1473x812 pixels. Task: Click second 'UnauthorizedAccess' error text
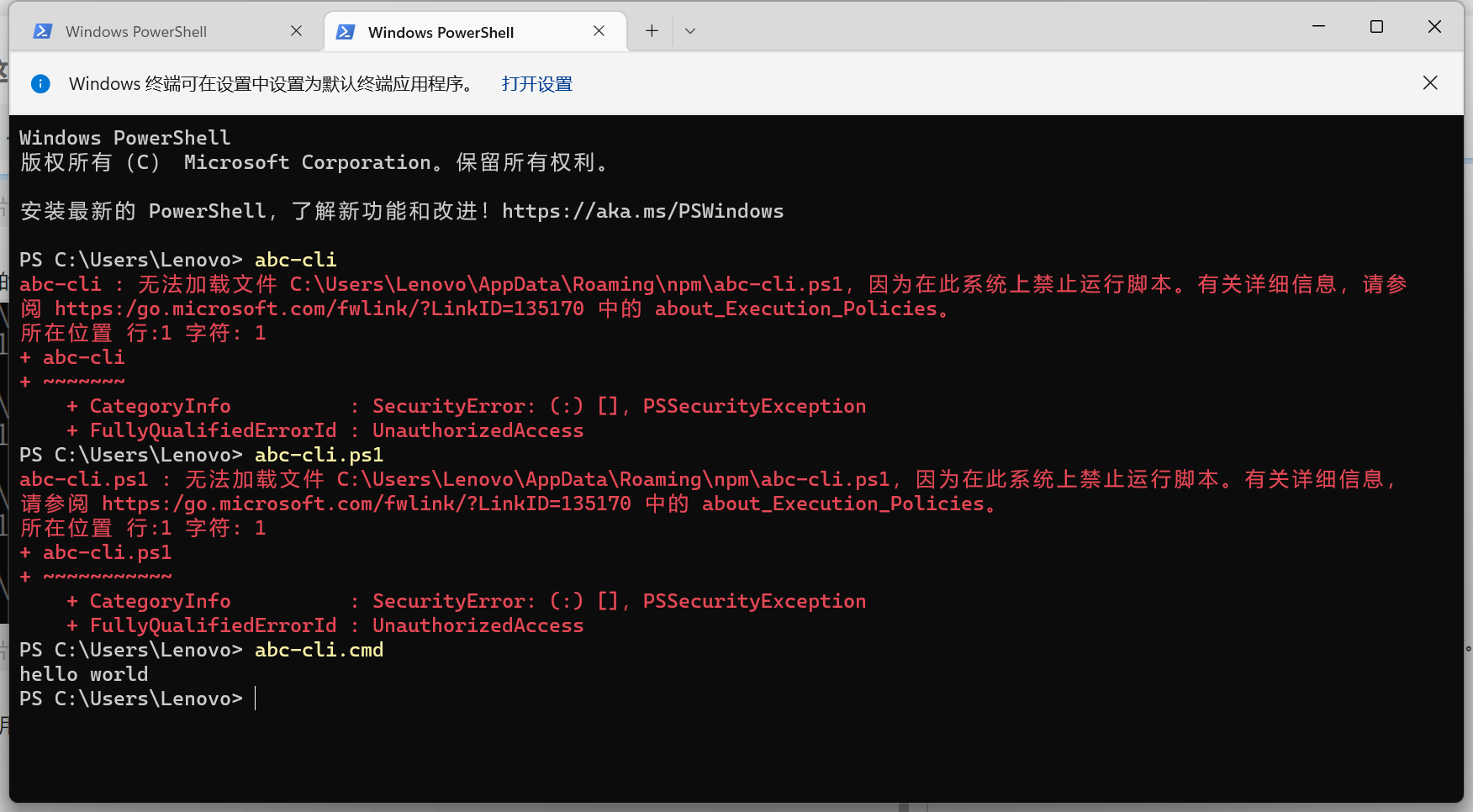tap(478, 625)
